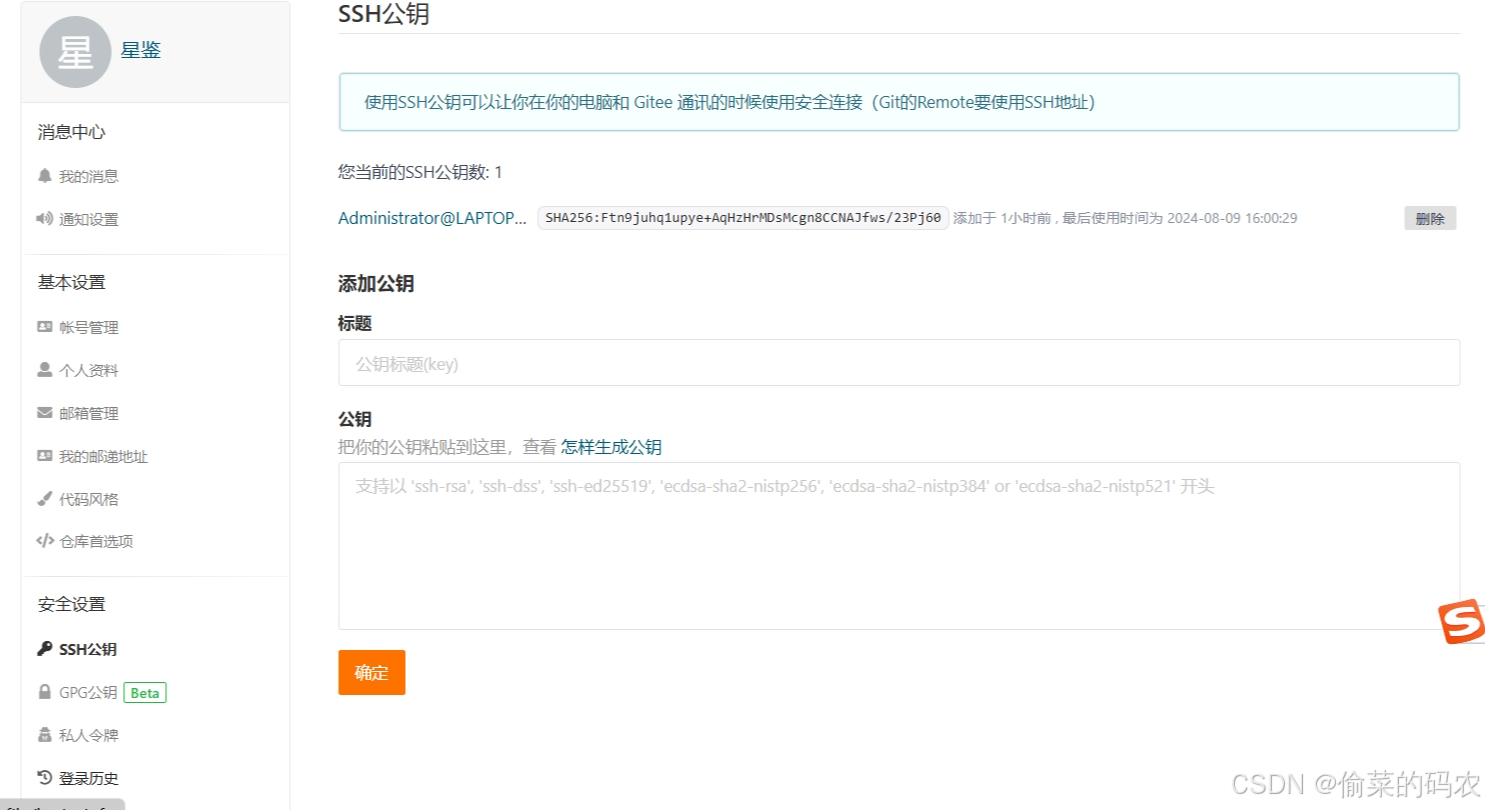This screenshot has height=810, width=1485.
Task: Click the key icon beside SSH公钥
Action: tap(45, 649)
